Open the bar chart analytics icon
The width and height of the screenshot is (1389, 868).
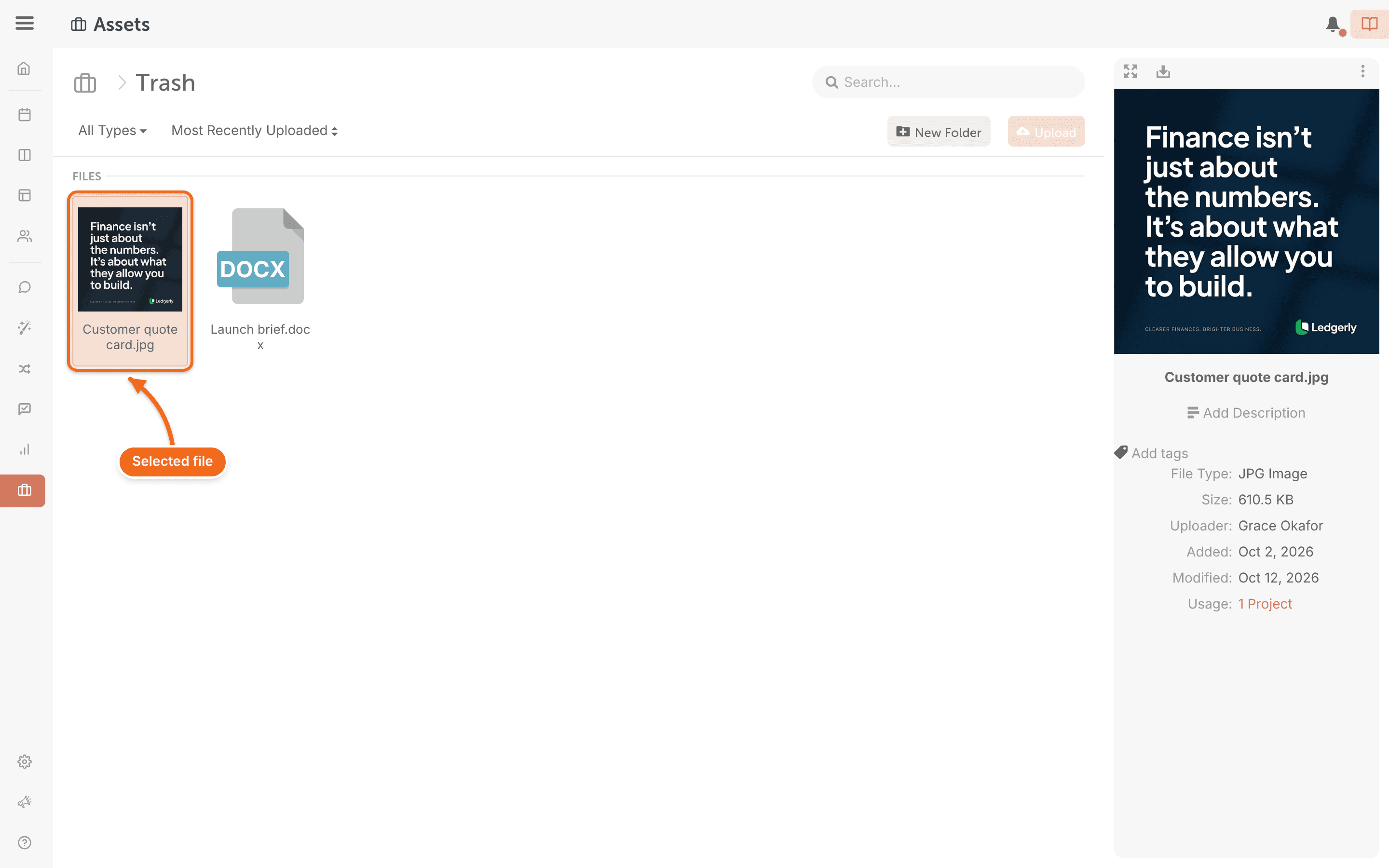click(x=24, y=449)
